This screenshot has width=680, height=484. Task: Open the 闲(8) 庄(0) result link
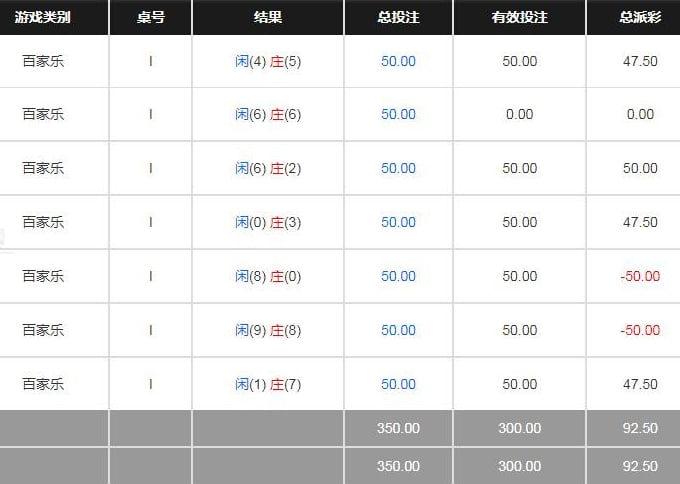[268, 277]
